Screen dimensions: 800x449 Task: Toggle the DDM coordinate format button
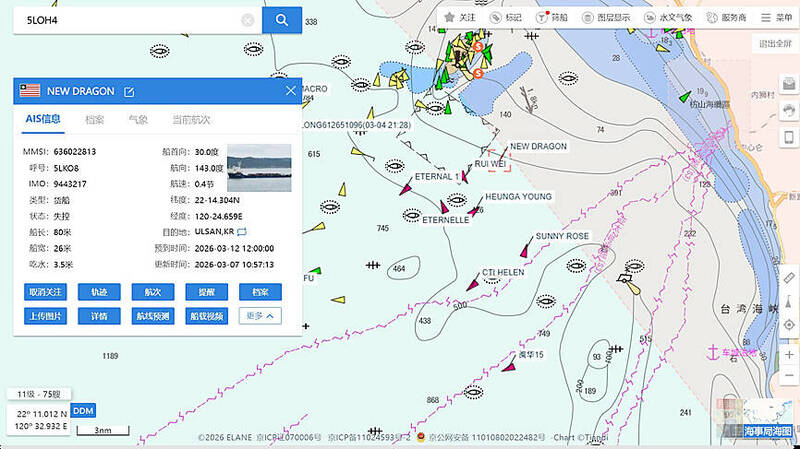pos(83,411)
